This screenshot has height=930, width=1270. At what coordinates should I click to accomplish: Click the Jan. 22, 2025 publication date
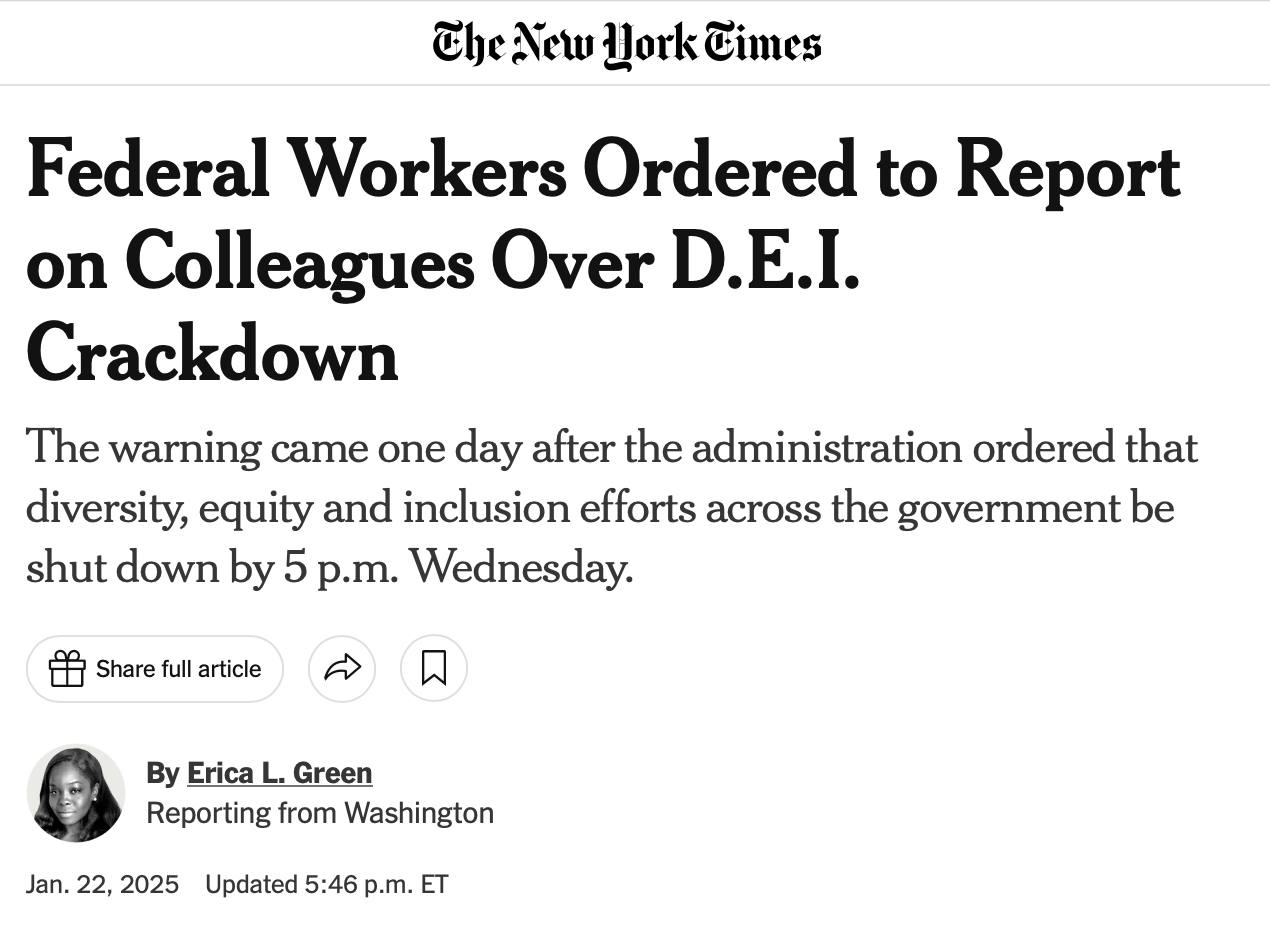(x=103, y=885)
